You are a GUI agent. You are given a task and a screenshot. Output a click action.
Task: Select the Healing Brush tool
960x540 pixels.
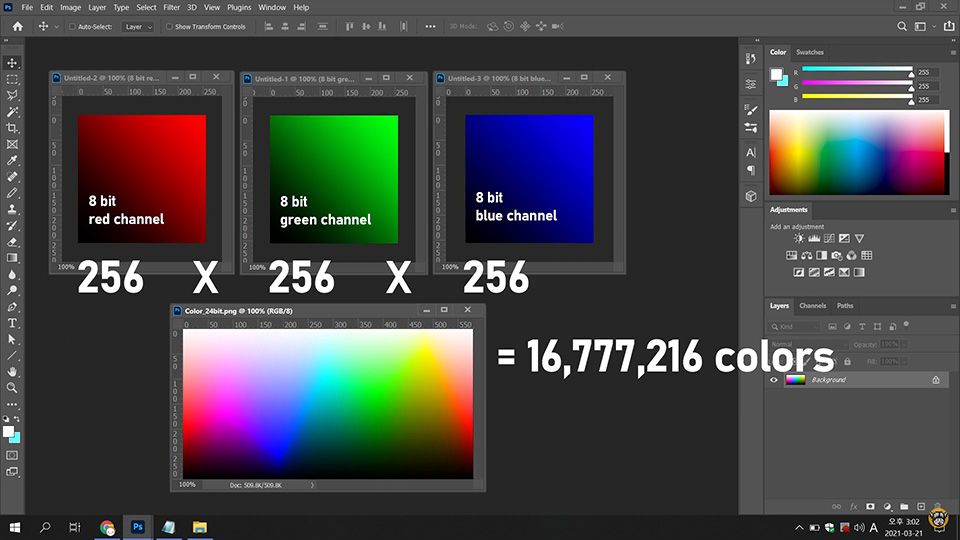[12, 177]
